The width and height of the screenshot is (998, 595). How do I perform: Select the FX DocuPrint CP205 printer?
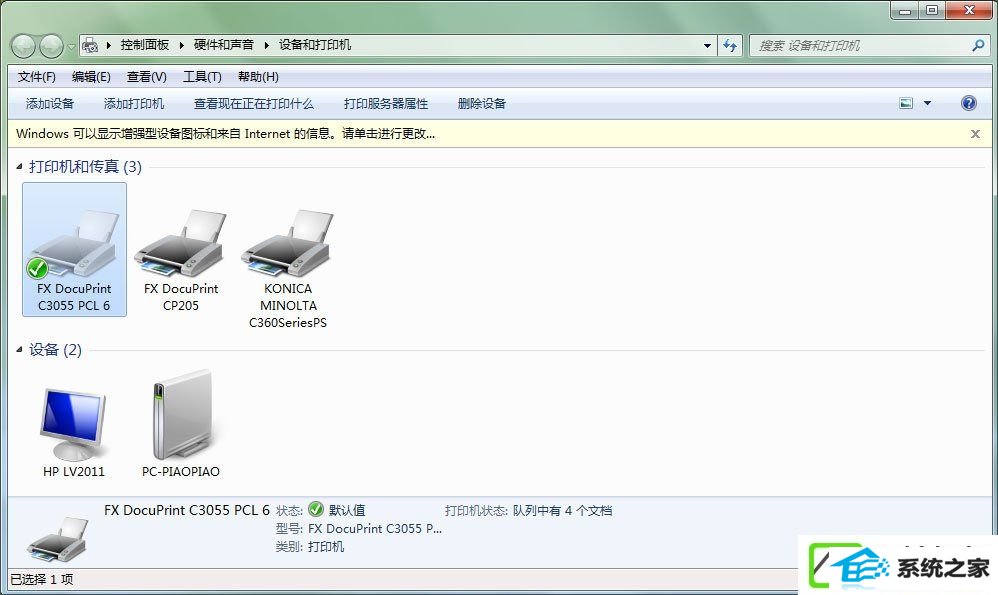181,260
